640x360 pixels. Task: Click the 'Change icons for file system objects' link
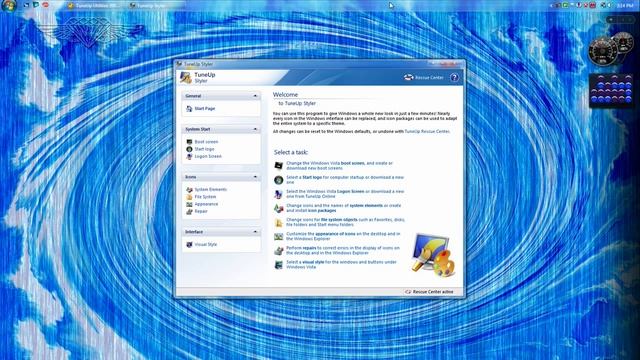click(345, 222)
